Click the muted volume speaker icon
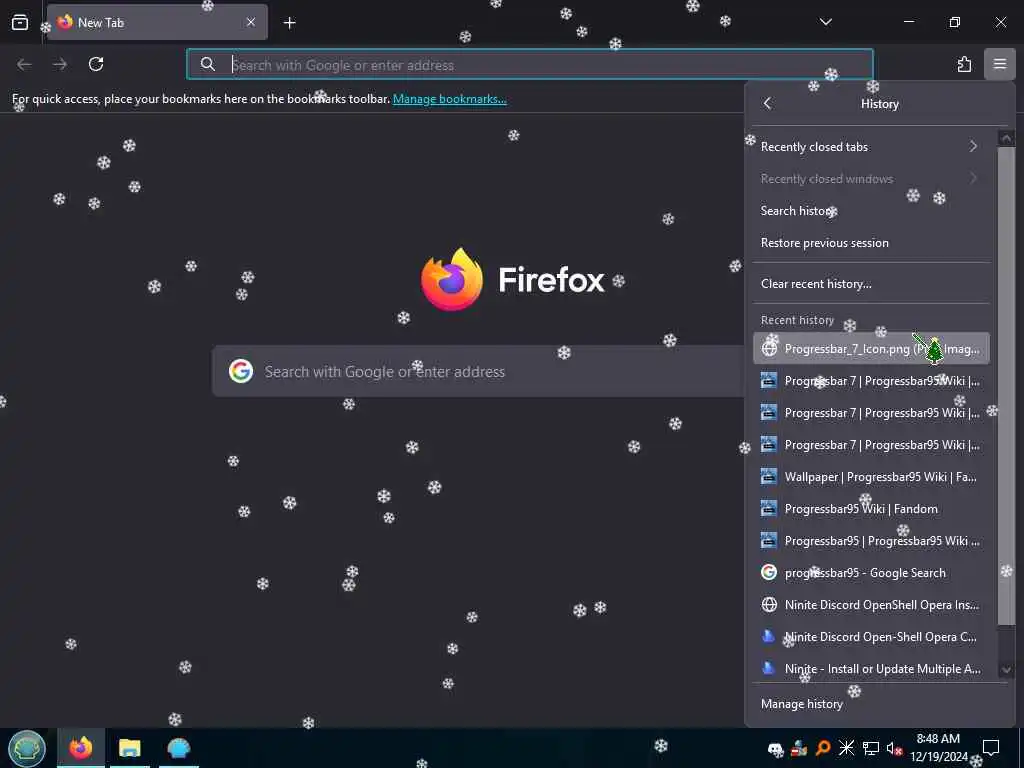The height and width of the screenshot is (768, 1024). [x=894, y=748]
